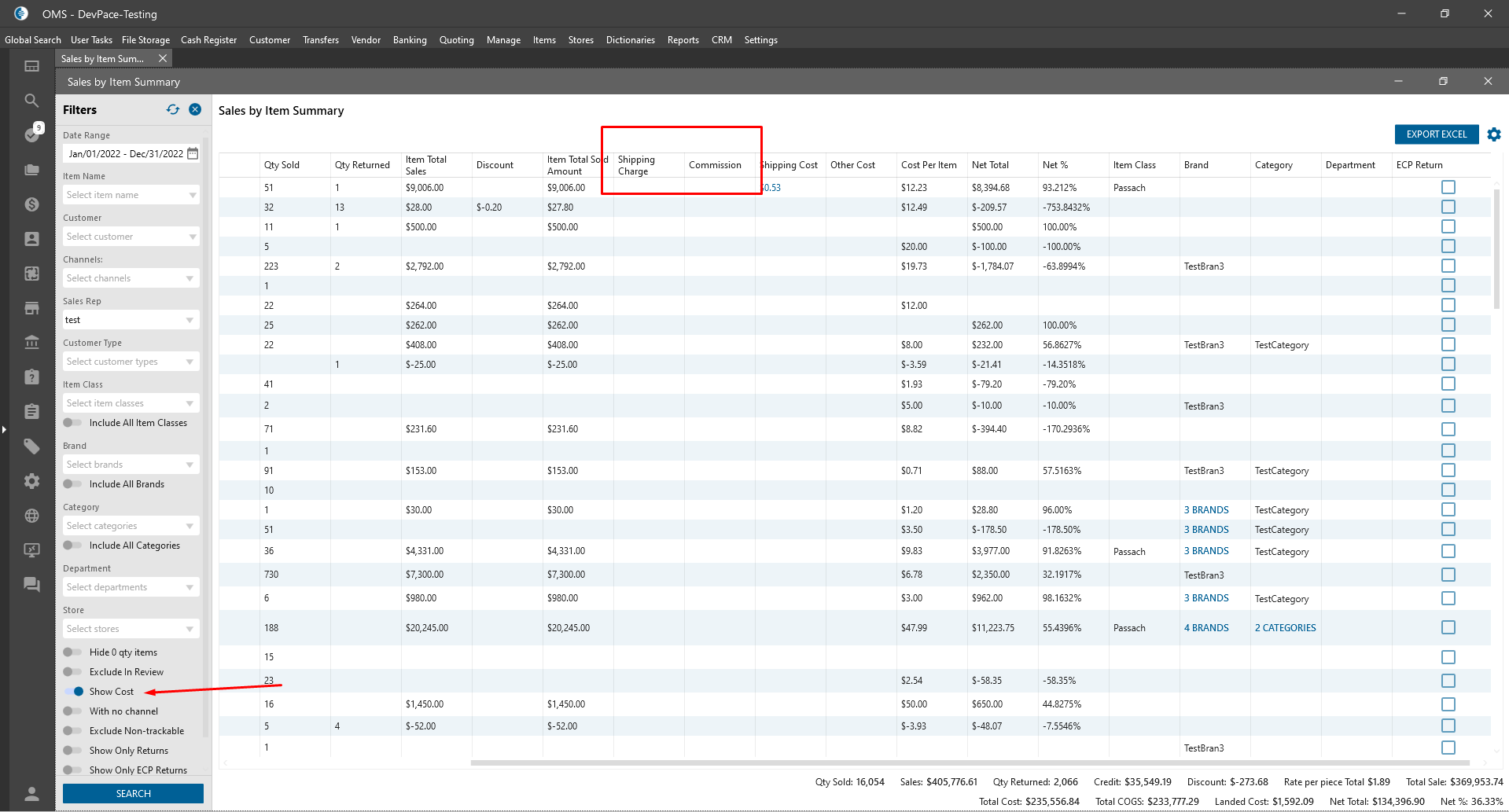
Task: Open the magnifier search icon in the sidebar
Action: (x=31, y=101)
